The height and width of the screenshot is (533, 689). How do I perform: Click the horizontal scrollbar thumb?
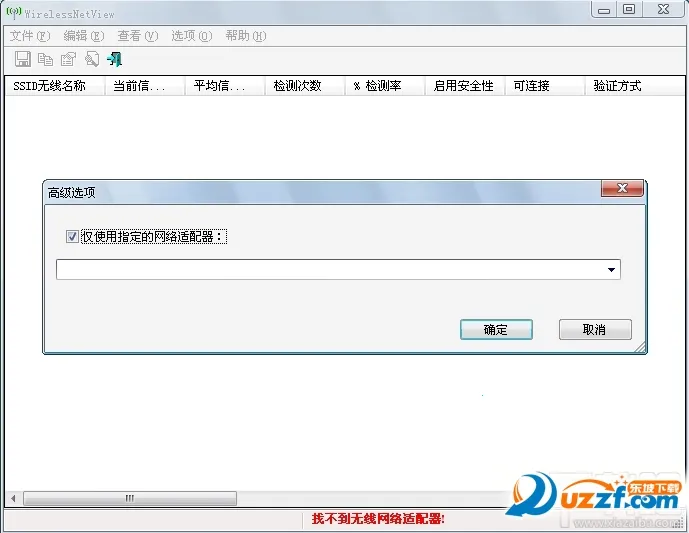129,498
